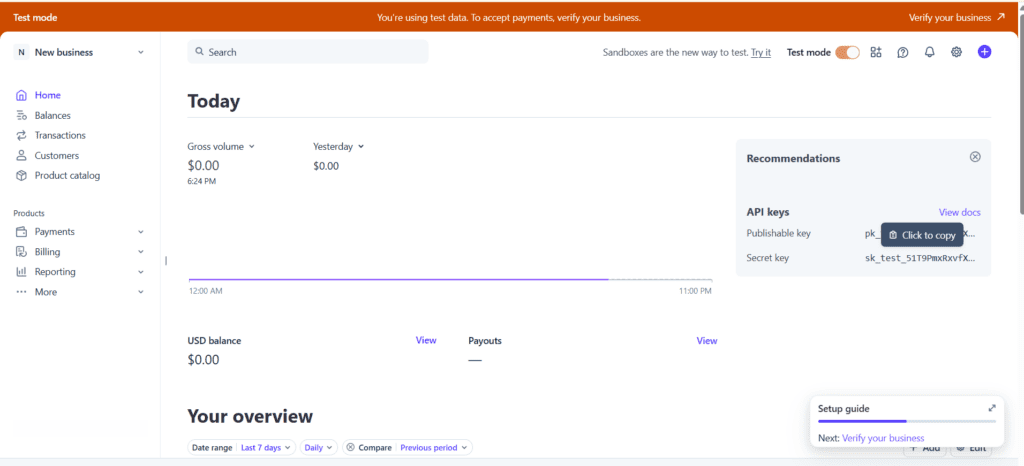Click the help question mark icon
This screenshot has width=1024, height=466.
[903, 52]
